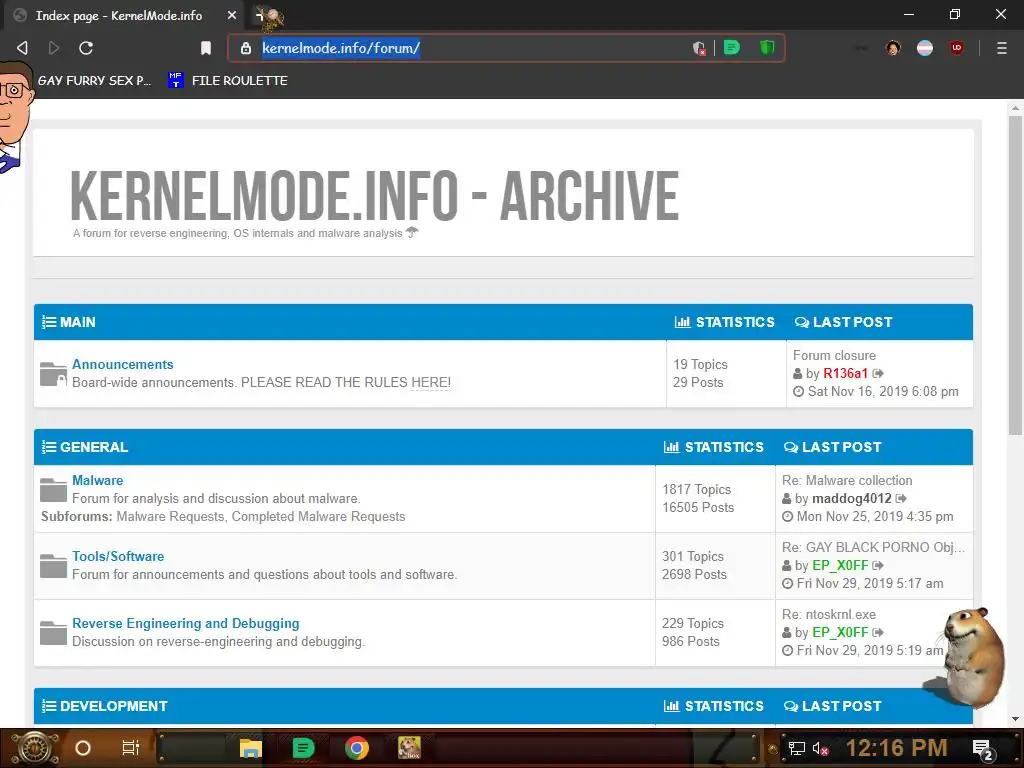
Task: Click the browser forward arrow
Action: (x=54, y=48)
